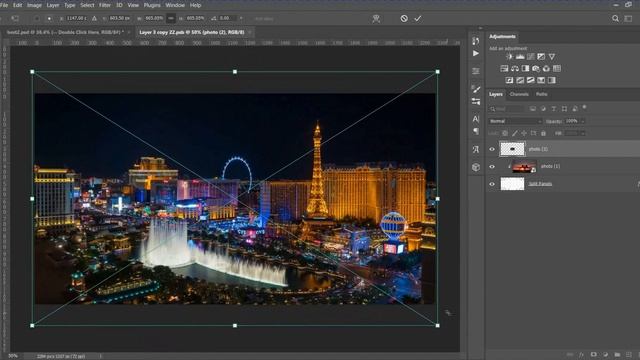Filter layers by pixel layers
The image size is (640, 360).
click(x=533, y=109)
